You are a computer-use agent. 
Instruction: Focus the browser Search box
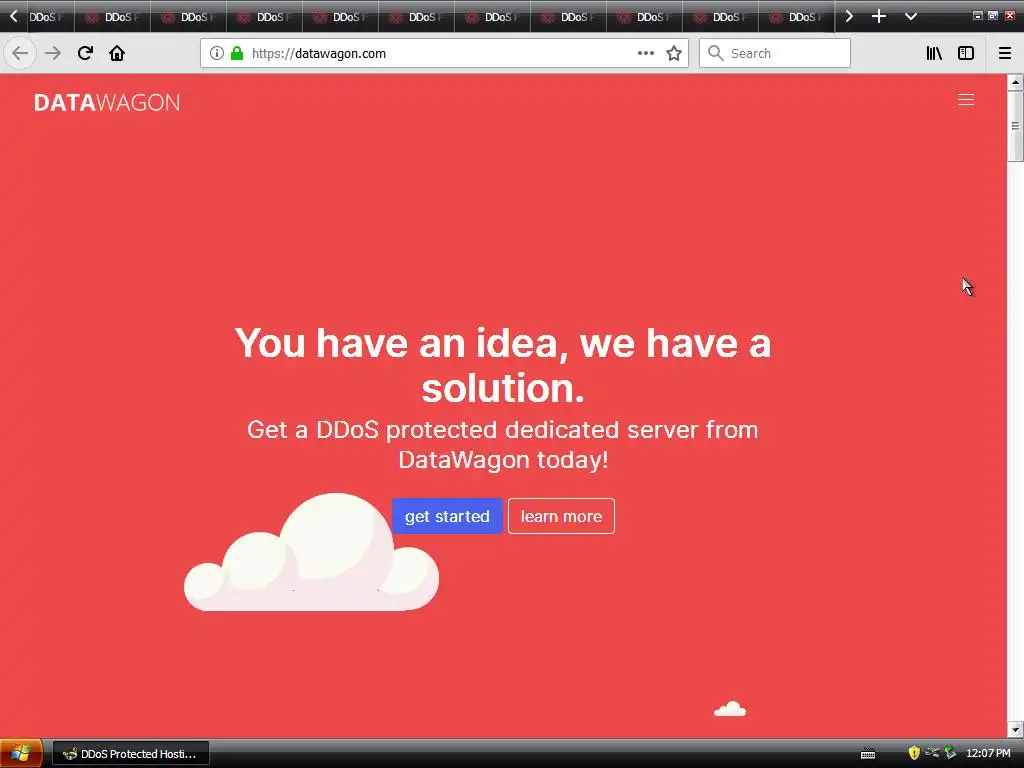pos(775,53)
